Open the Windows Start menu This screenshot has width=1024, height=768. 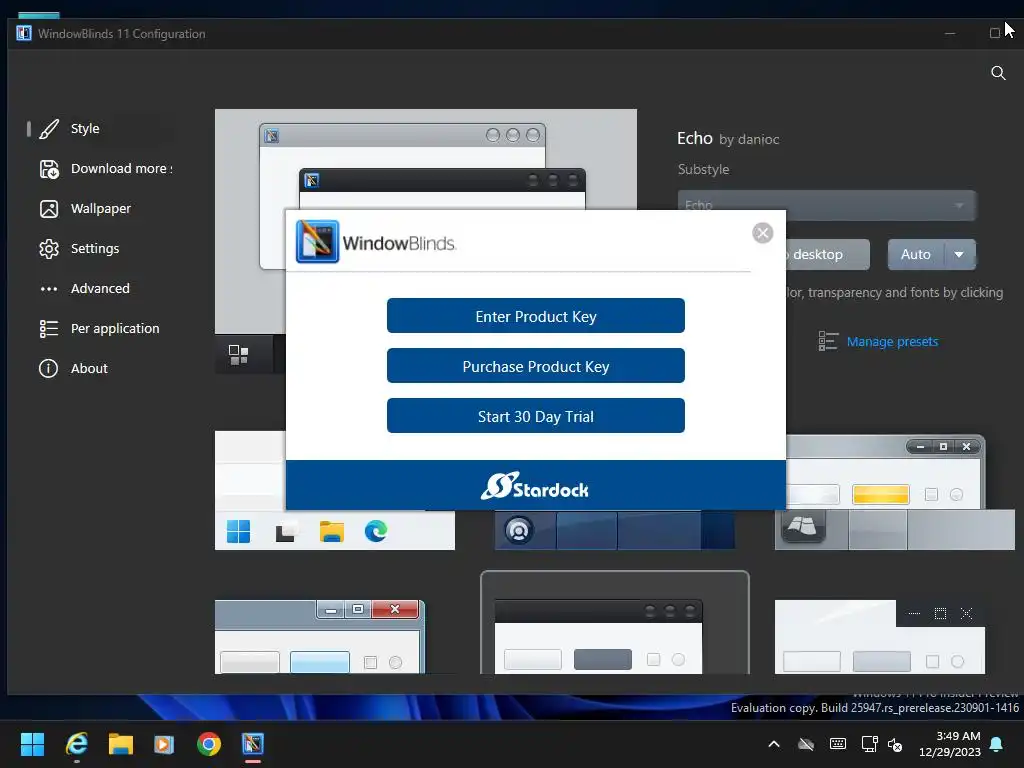click(x=32, y=744)
